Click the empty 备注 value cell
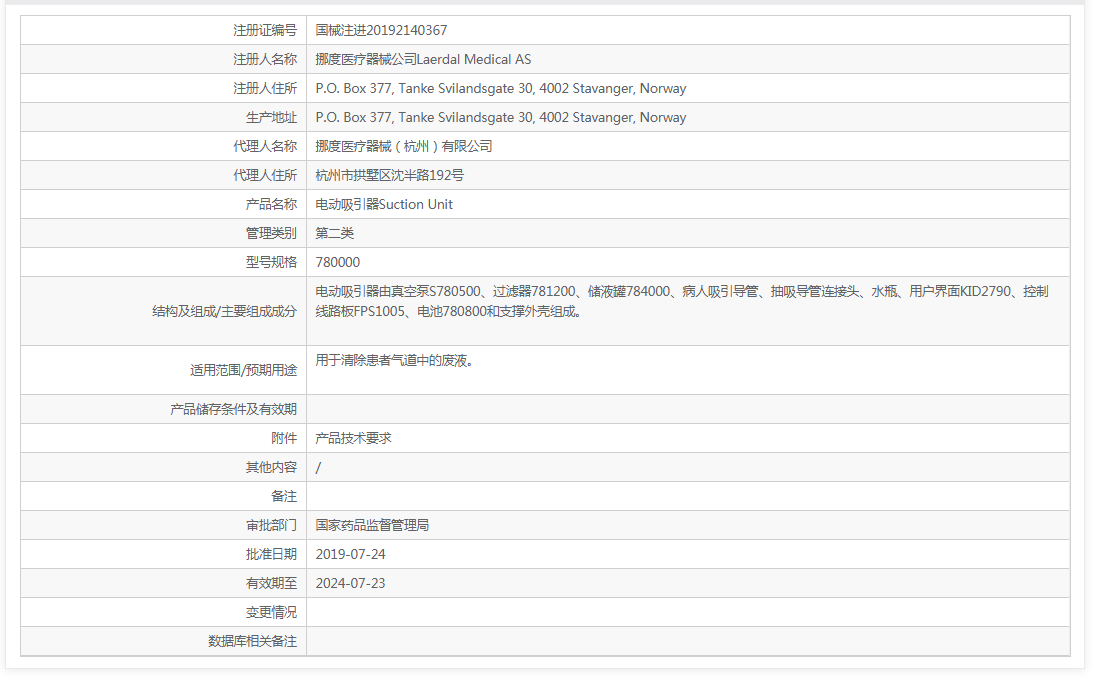 [687, 496]
